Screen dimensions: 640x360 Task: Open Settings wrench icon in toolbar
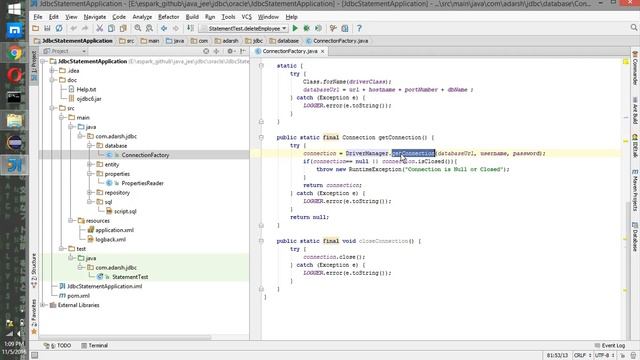(x=333, y=28)
